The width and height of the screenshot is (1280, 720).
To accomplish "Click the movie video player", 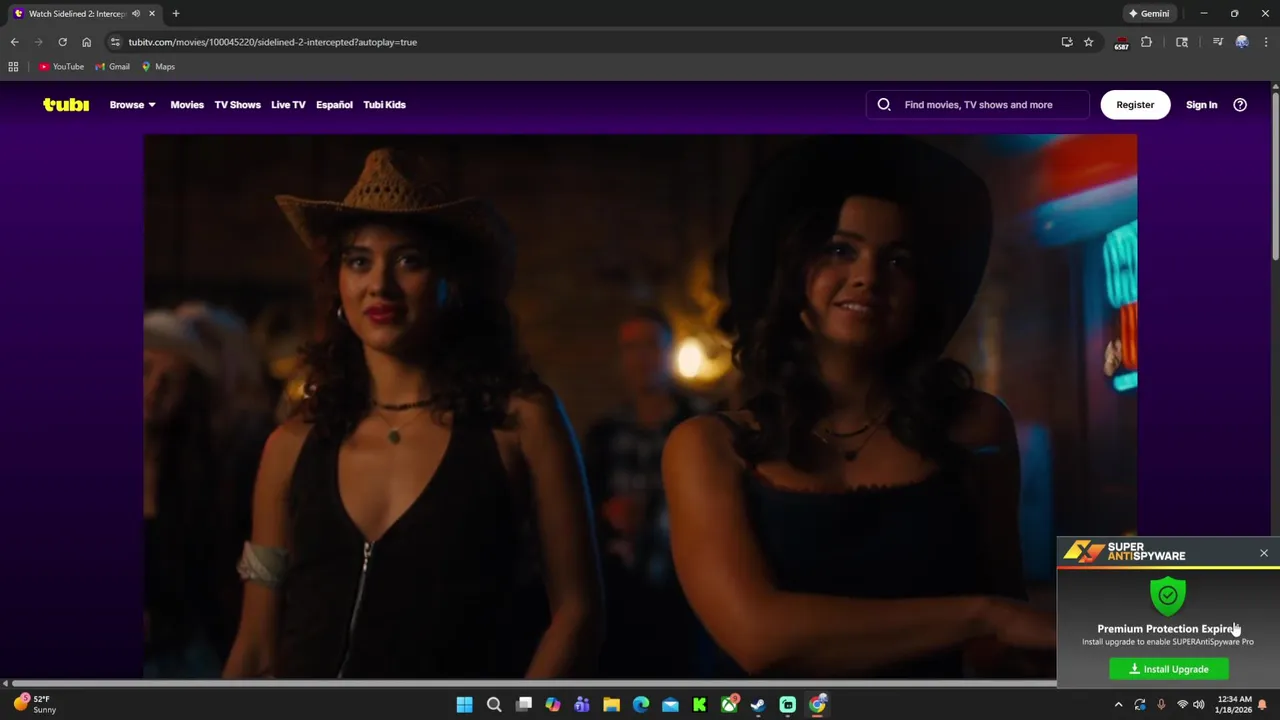I will [x=640, y=407].
